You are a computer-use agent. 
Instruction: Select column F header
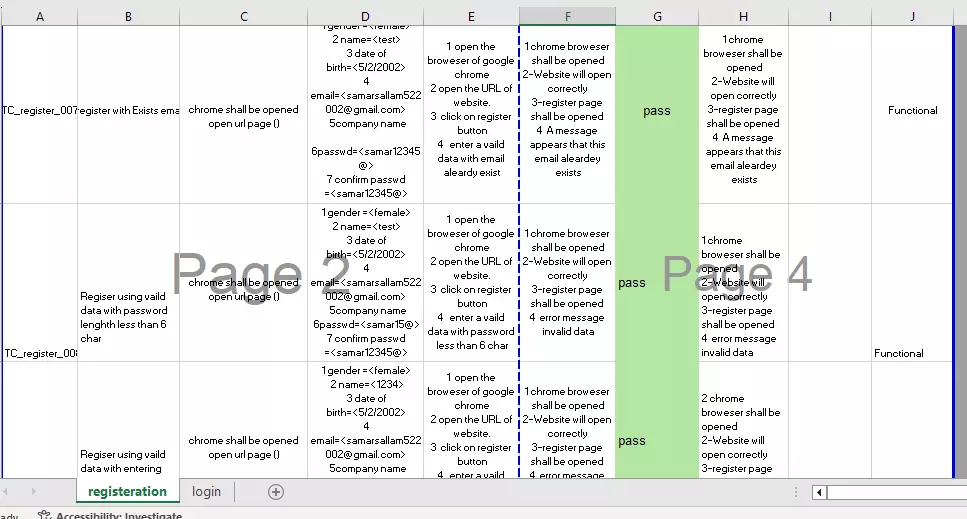tap(567, 17)
